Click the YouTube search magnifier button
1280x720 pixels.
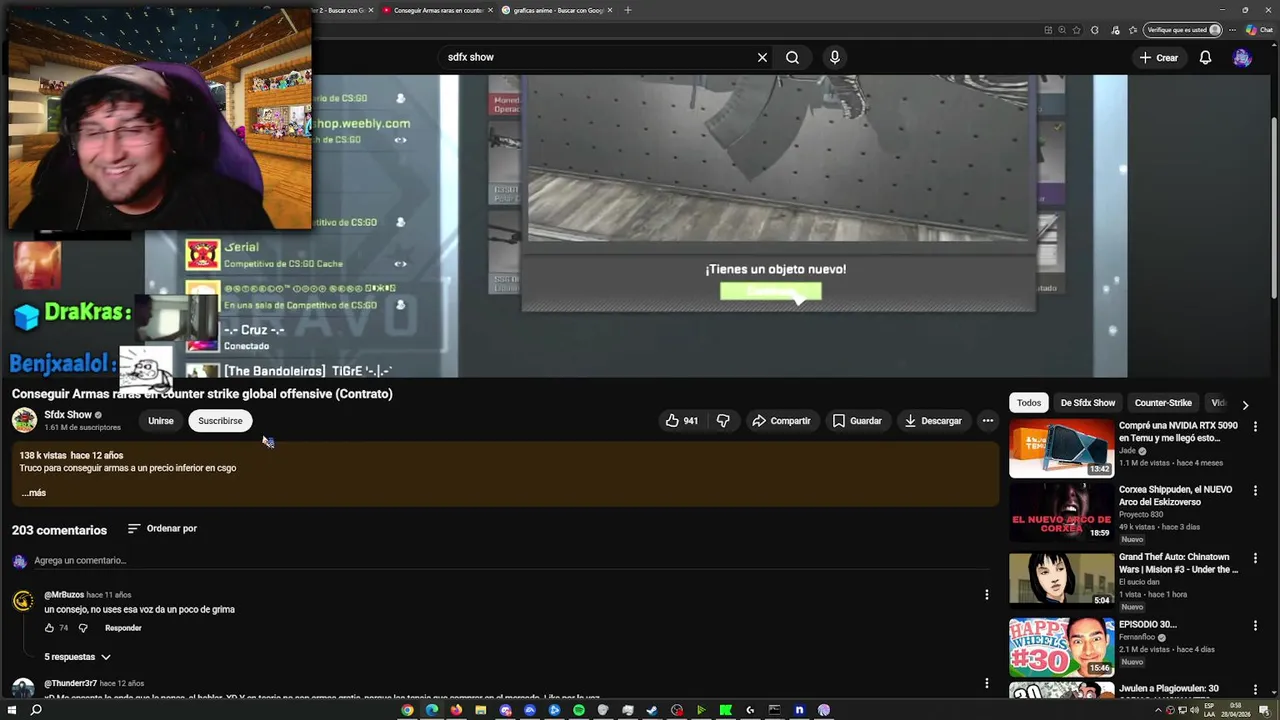792,57
